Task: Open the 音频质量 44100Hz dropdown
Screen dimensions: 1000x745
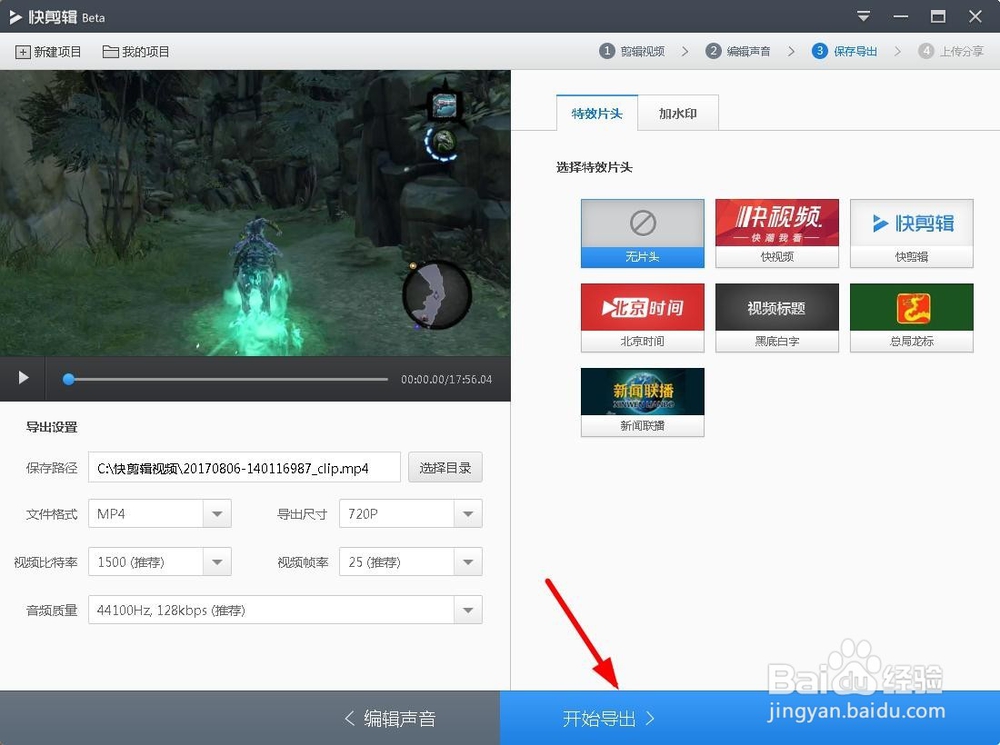Action: (285, 610)
